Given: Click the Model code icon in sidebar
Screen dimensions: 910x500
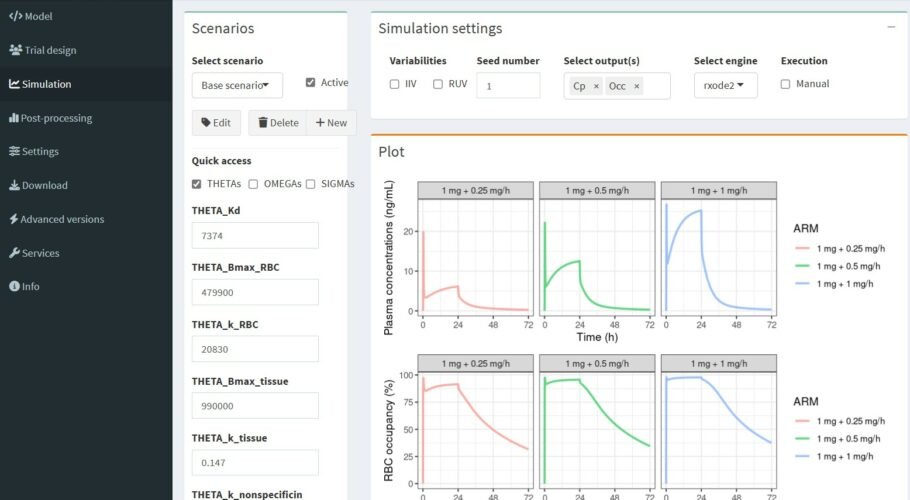Looking at the screenshot, I should point(14,16).
